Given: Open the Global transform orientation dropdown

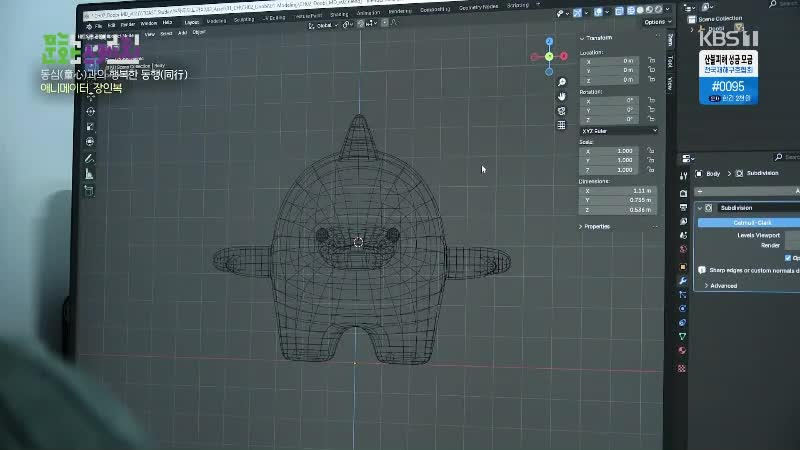Looking at the screenshot, I should [x=323, y=26].
